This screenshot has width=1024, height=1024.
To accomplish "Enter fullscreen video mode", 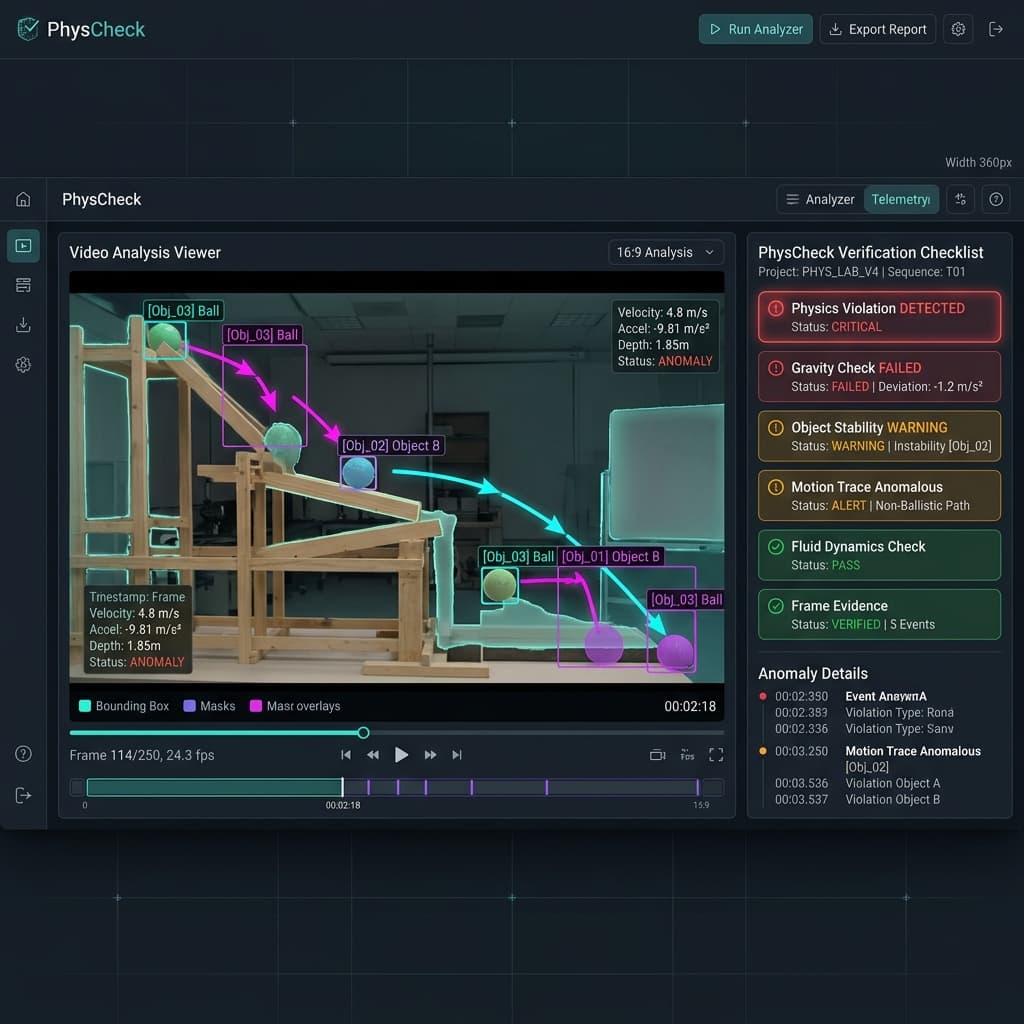I will point(716,755).
